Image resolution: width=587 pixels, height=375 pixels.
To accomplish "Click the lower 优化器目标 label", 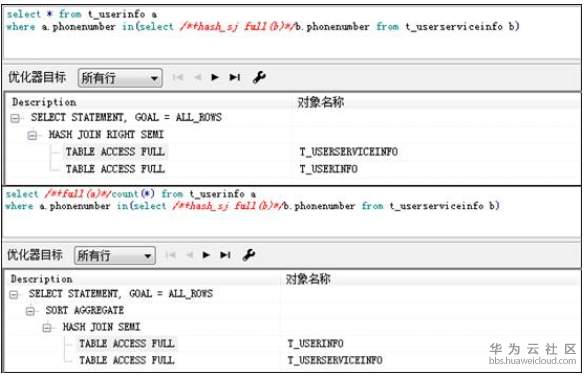I will [x=35, y=255].
